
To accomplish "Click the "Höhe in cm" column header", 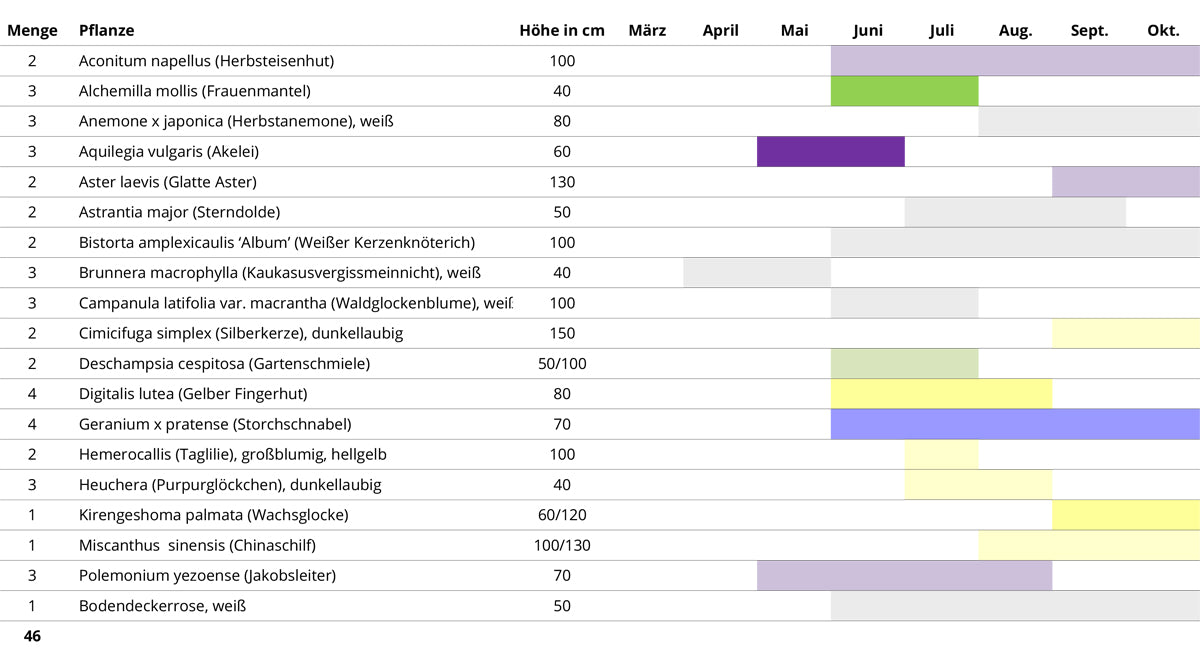I will click(562, 30).
